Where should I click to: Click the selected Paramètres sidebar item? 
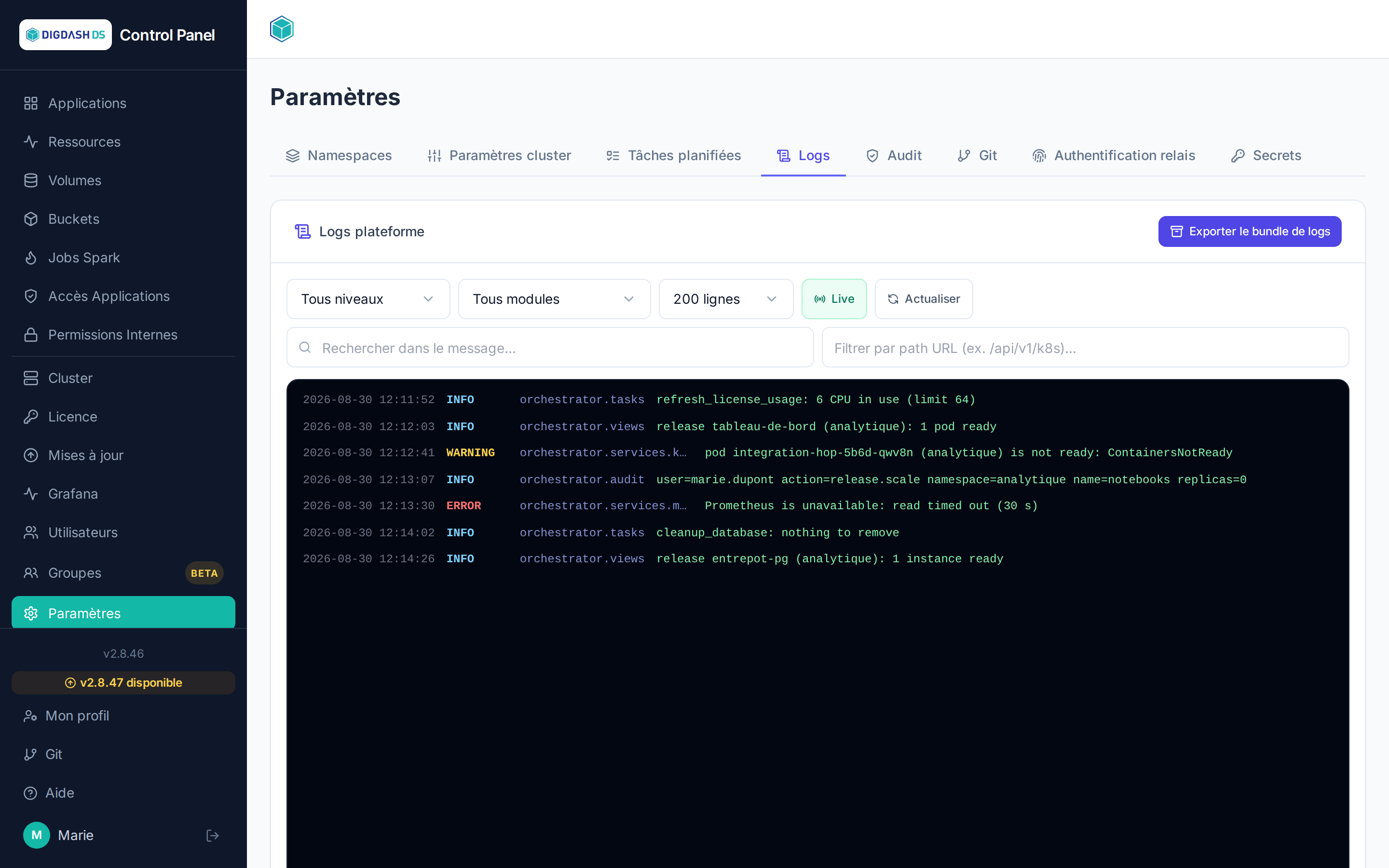123,612
